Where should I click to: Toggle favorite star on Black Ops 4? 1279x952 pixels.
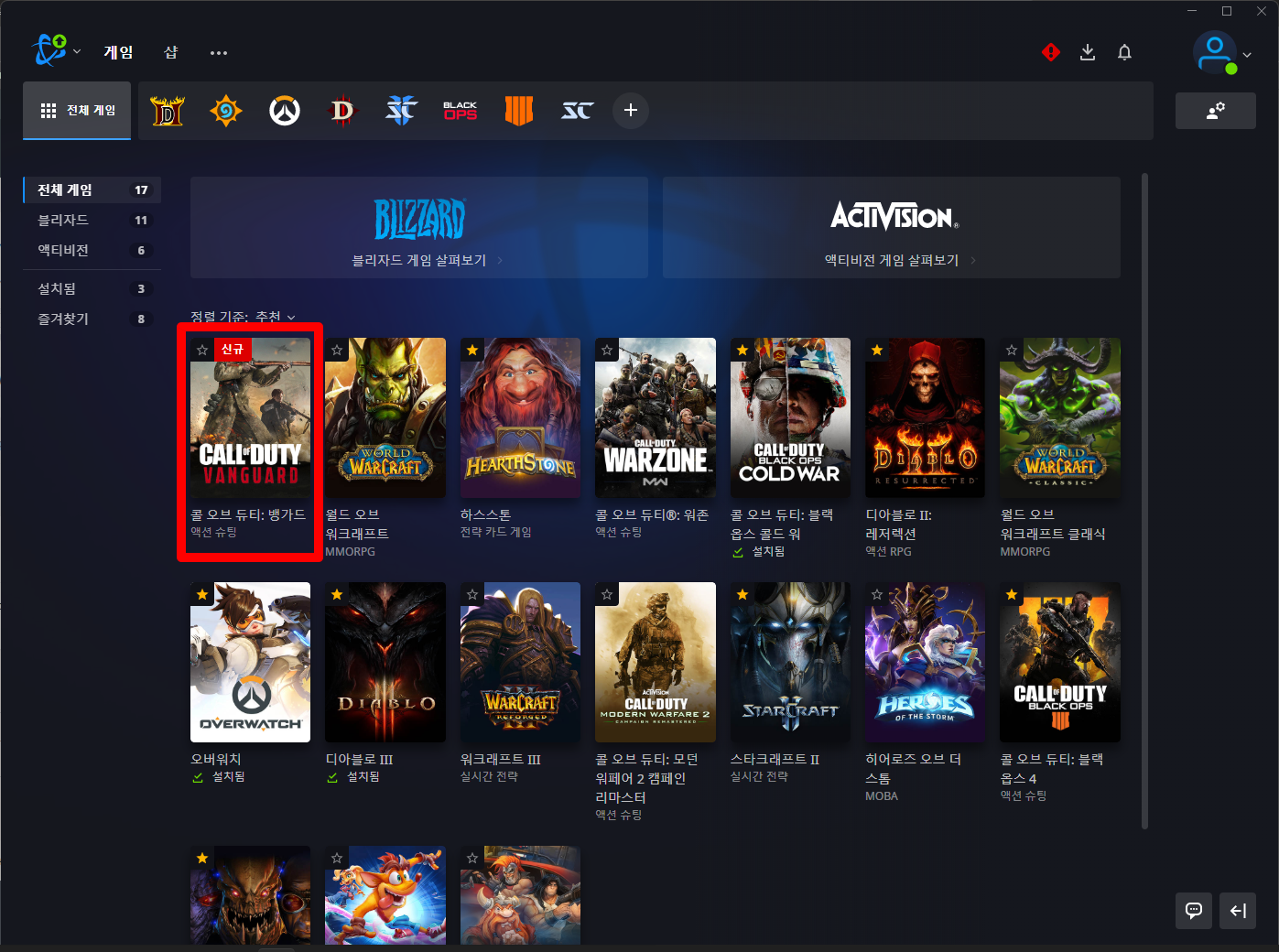[x=1012, y=594]
